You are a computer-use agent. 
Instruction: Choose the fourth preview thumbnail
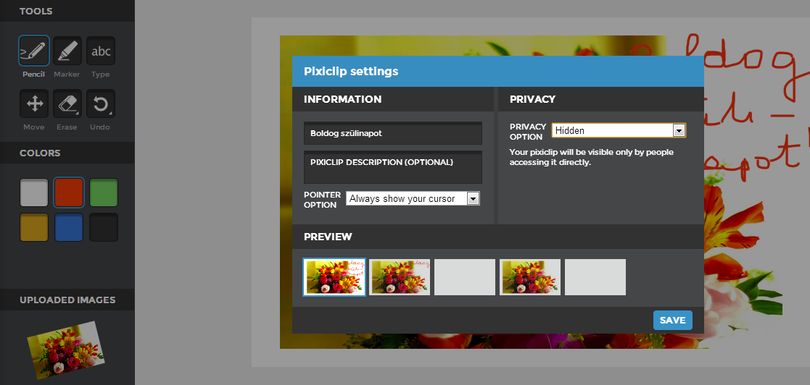[530, 278]
